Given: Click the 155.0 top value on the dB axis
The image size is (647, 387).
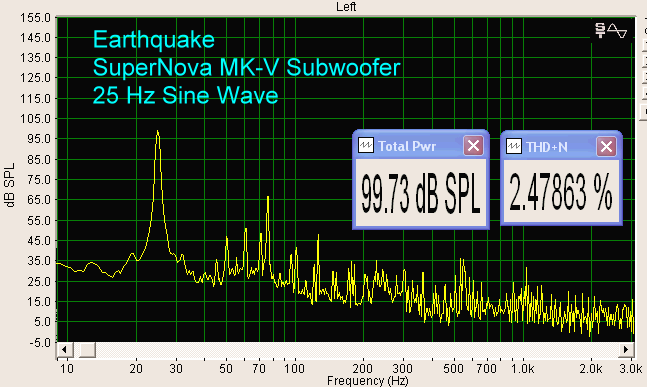Looking at the screenshot, I should tap(35, 18).
